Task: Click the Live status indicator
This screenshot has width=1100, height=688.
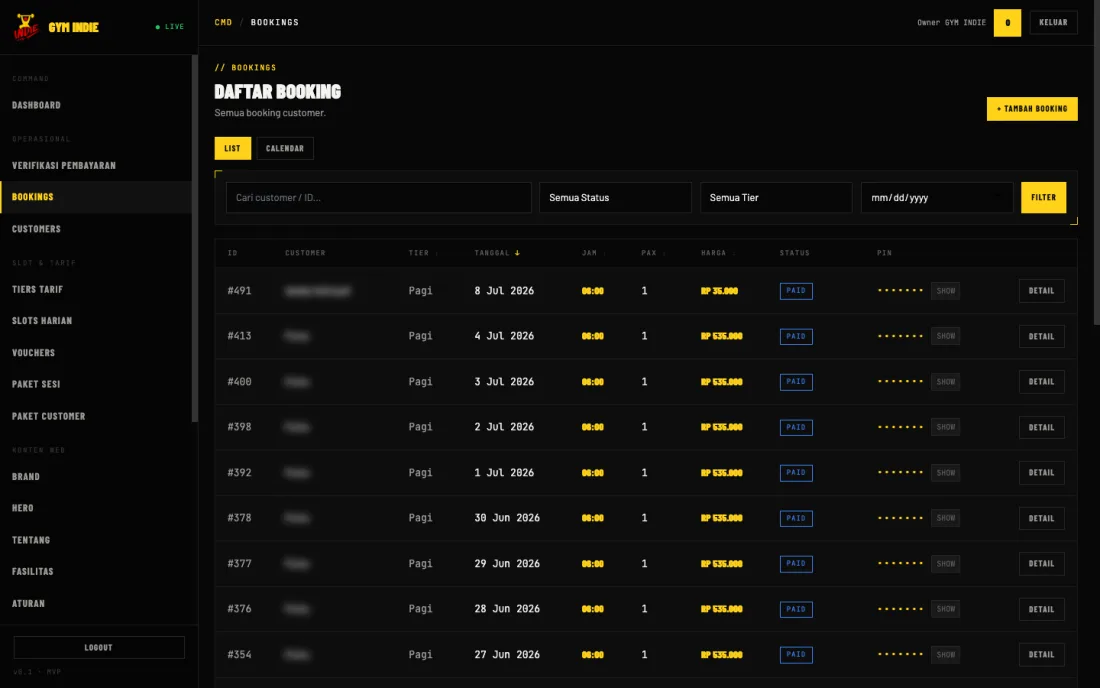Action: (170, 27)
